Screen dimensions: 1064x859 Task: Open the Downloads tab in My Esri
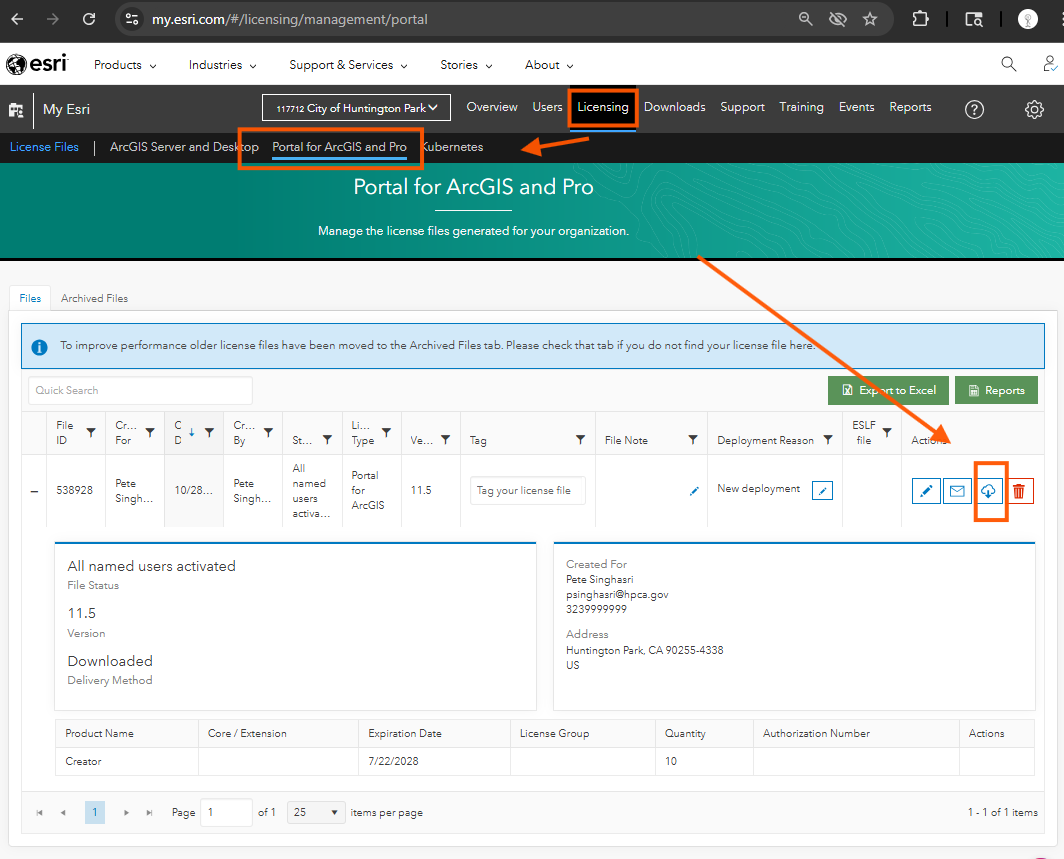[x=674, y=107]
